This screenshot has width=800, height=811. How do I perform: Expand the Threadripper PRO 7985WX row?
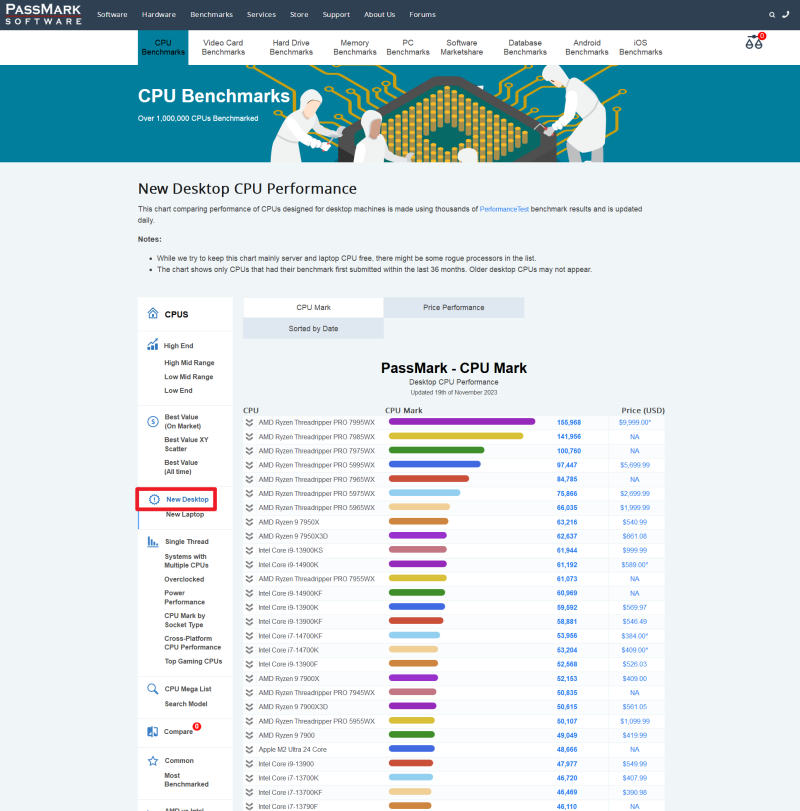coord(249,437)
